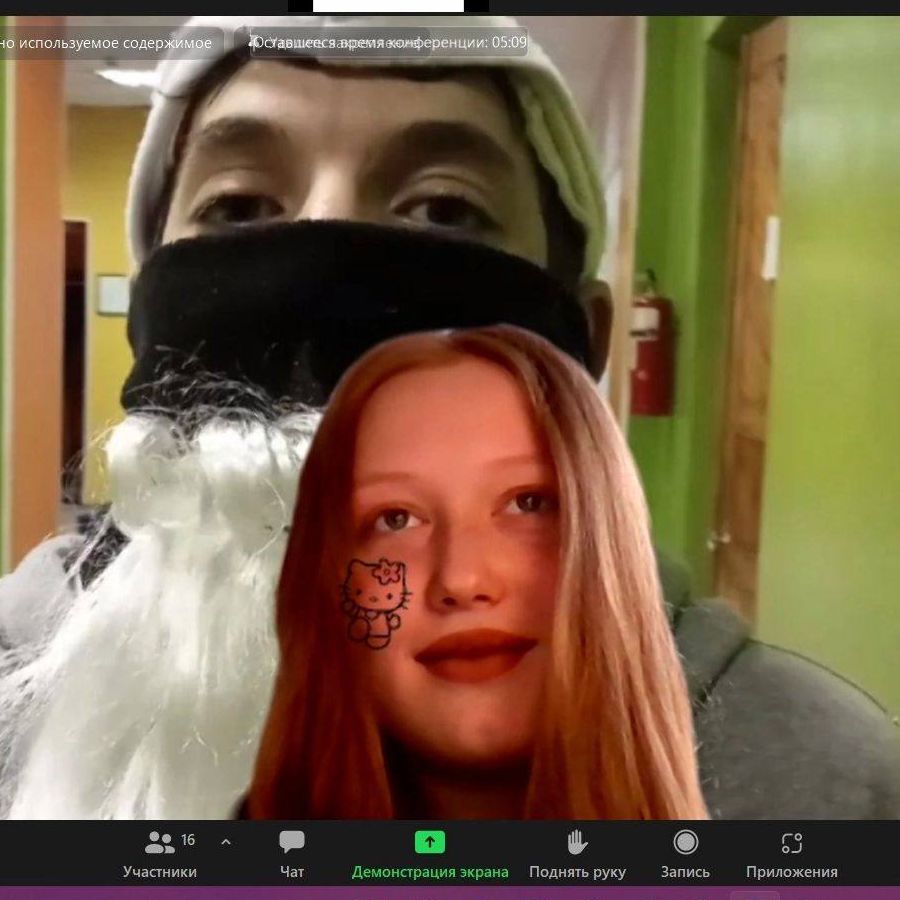The width and height of the screenshot is (900, 900).
Task: Open the Чат speech bubble icon
Action: tap(292, 842)
